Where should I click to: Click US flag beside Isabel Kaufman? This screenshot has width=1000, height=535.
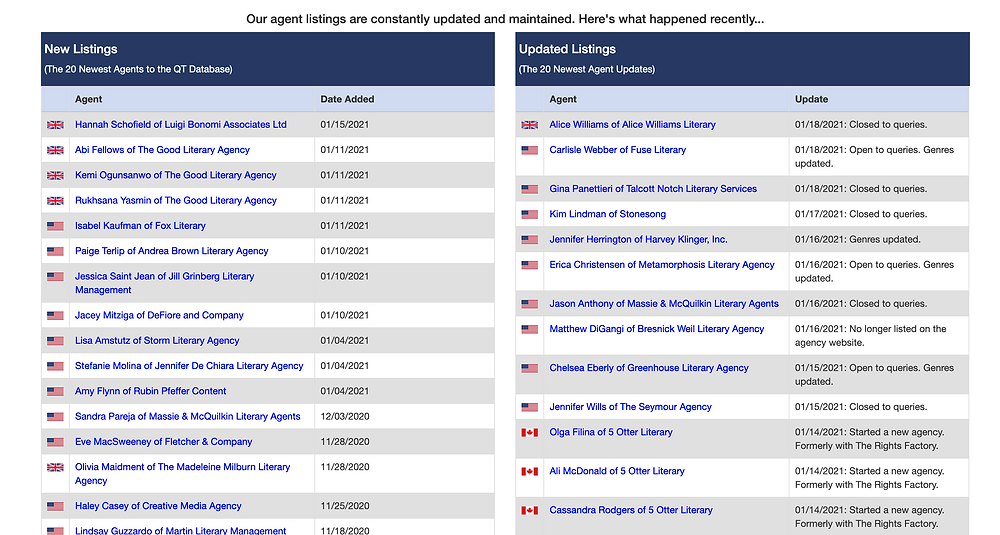point(55,226)
